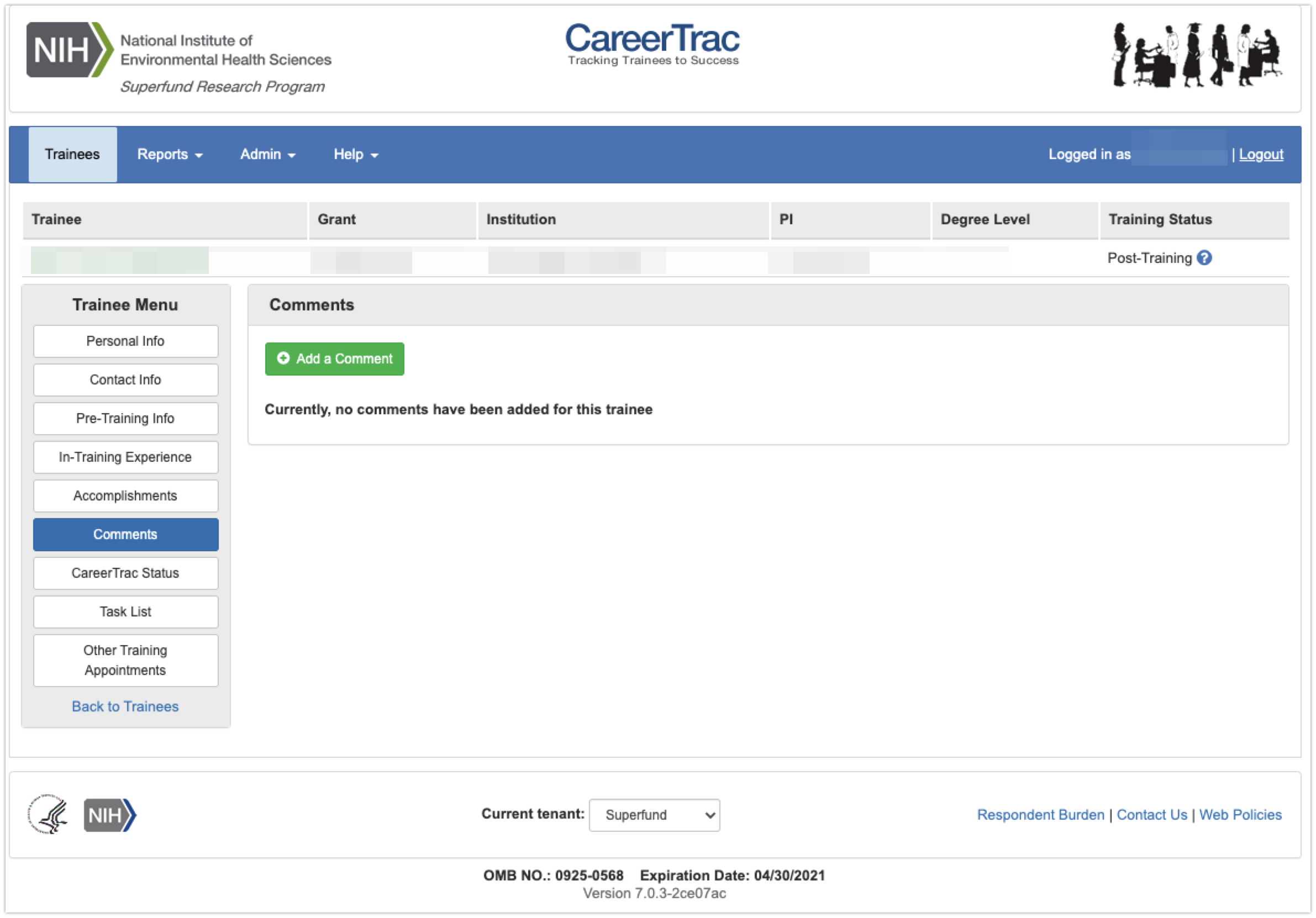Open Personal Info in Trainee Menu

(x=125, y=341)
